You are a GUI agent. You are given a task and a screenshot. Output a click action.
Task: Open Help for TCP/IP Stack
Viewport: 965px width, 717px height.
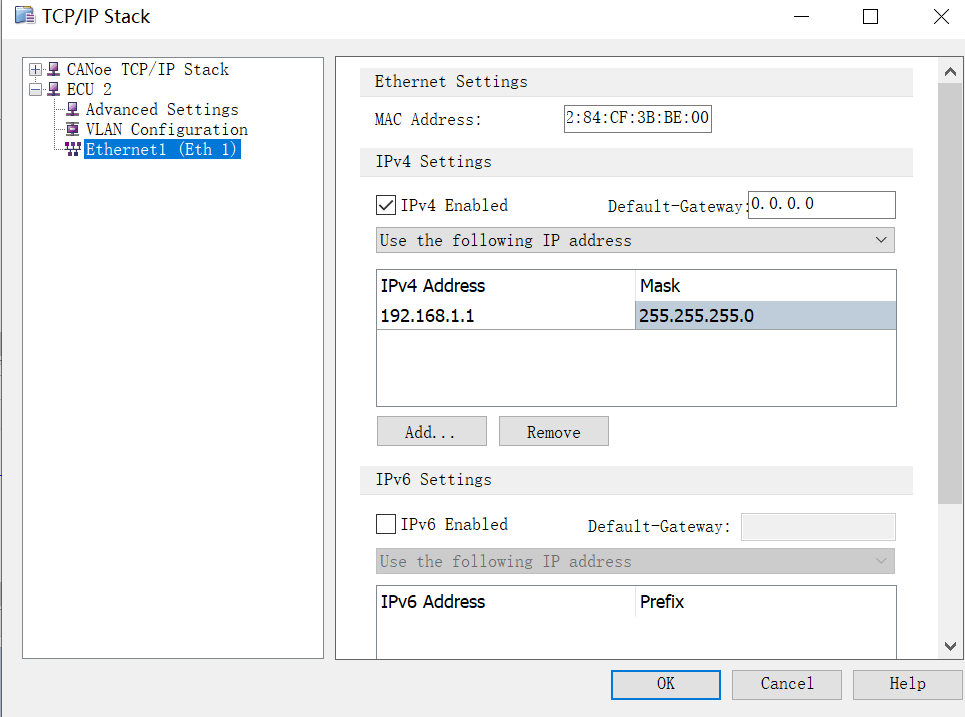907,684
